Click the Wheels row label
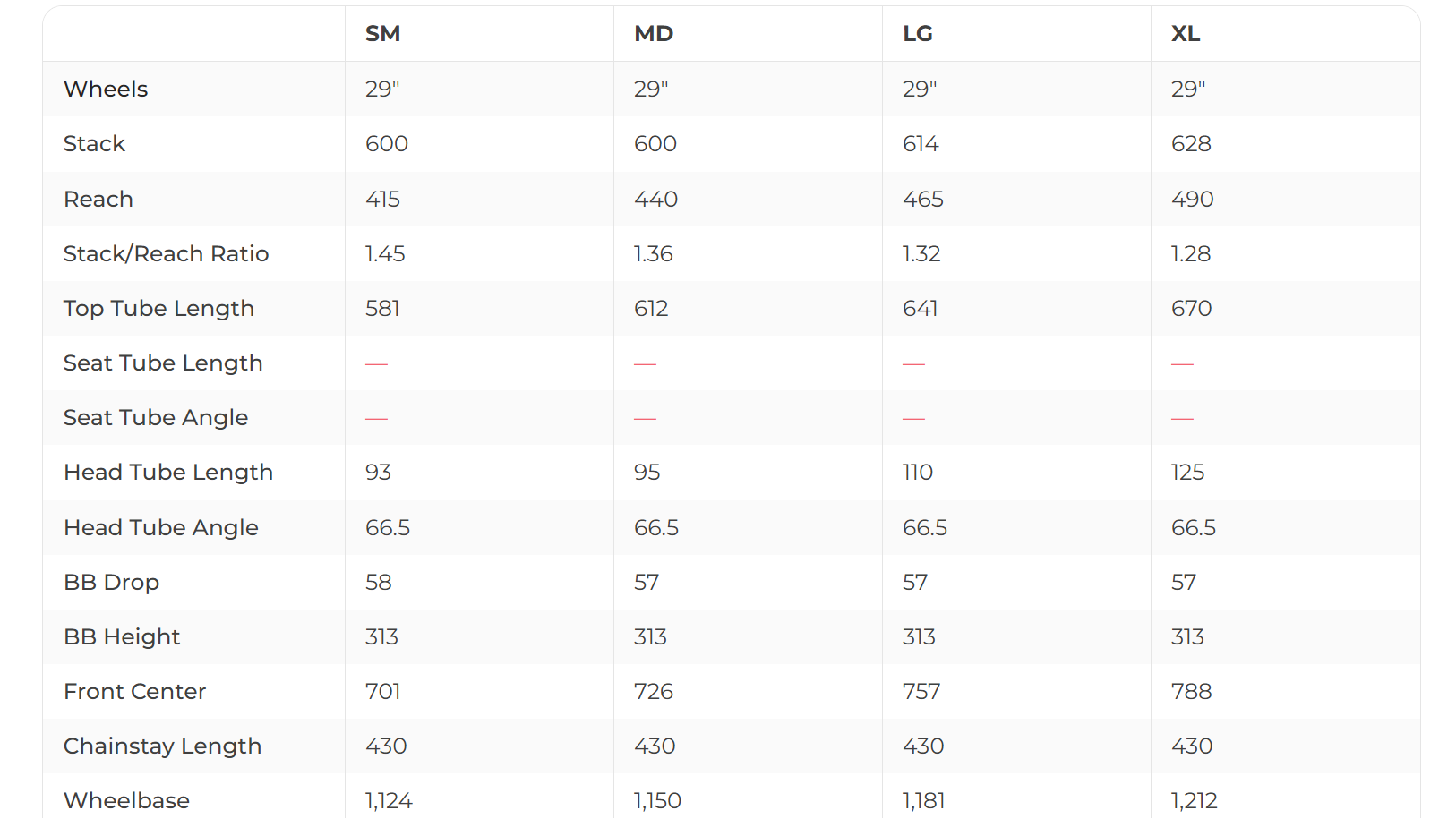 [x=106, y=90]
